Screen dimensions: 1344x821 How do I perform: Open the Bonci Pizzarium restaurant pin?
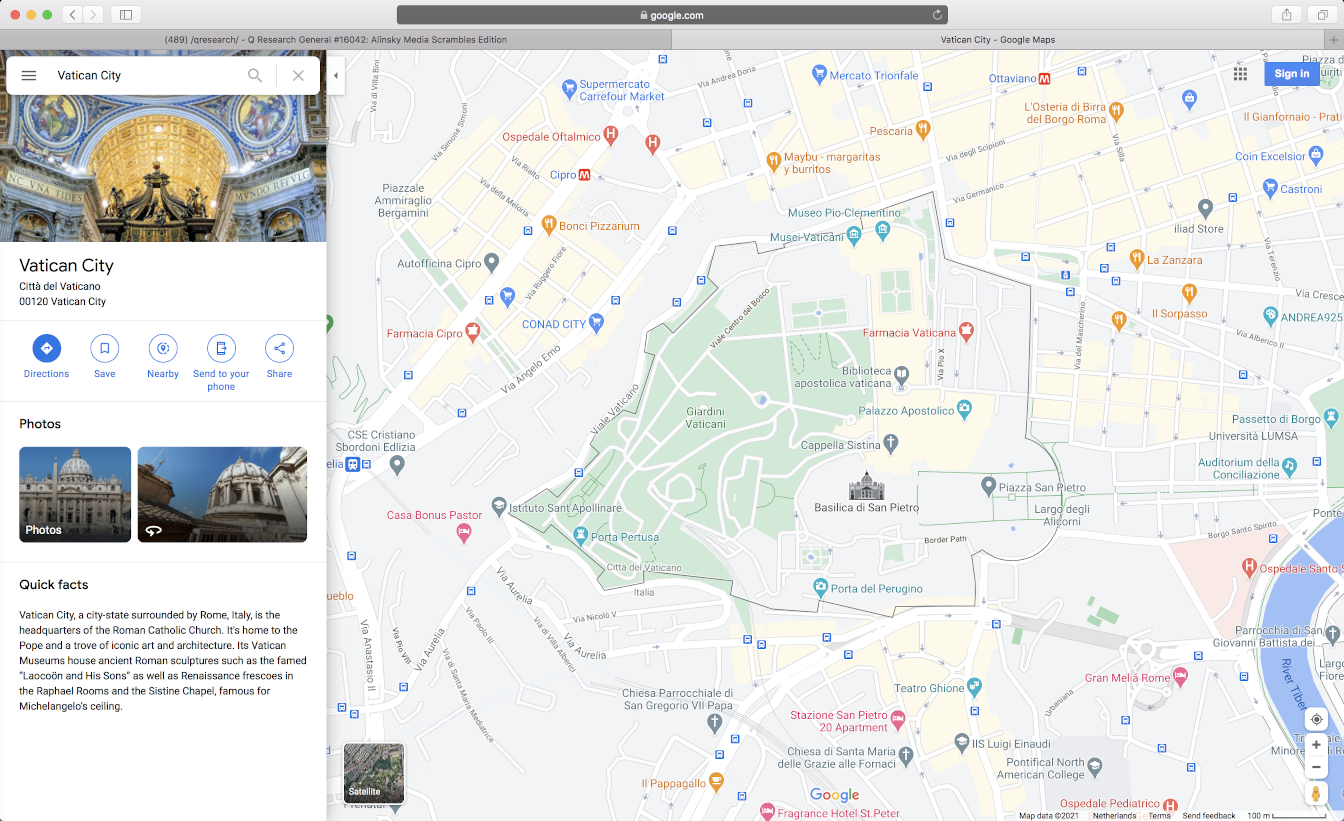tap(548, 224)
